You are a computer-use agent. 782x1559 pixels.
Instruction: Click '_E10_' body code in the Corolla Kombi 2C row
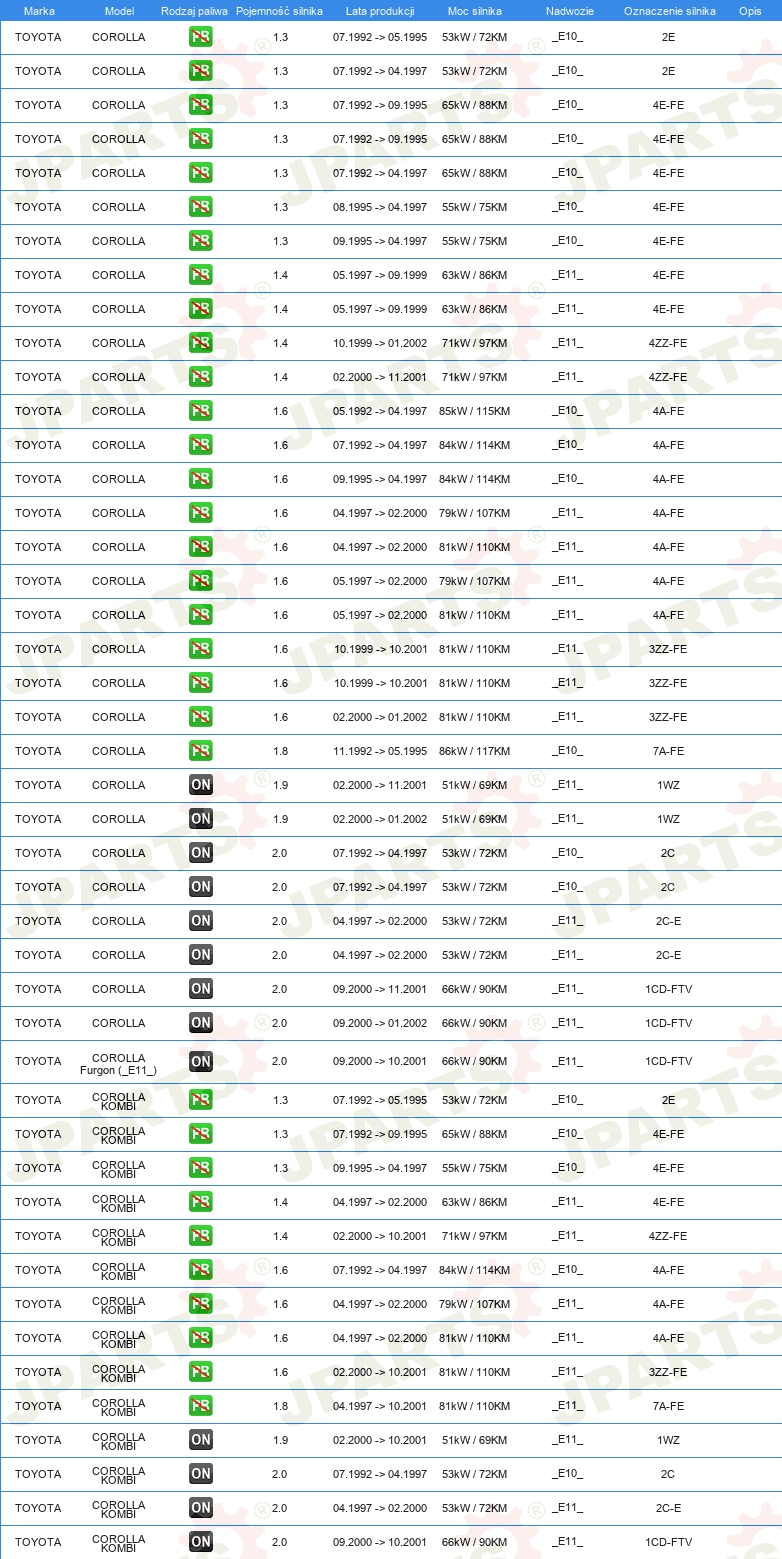coord(567,1474)
